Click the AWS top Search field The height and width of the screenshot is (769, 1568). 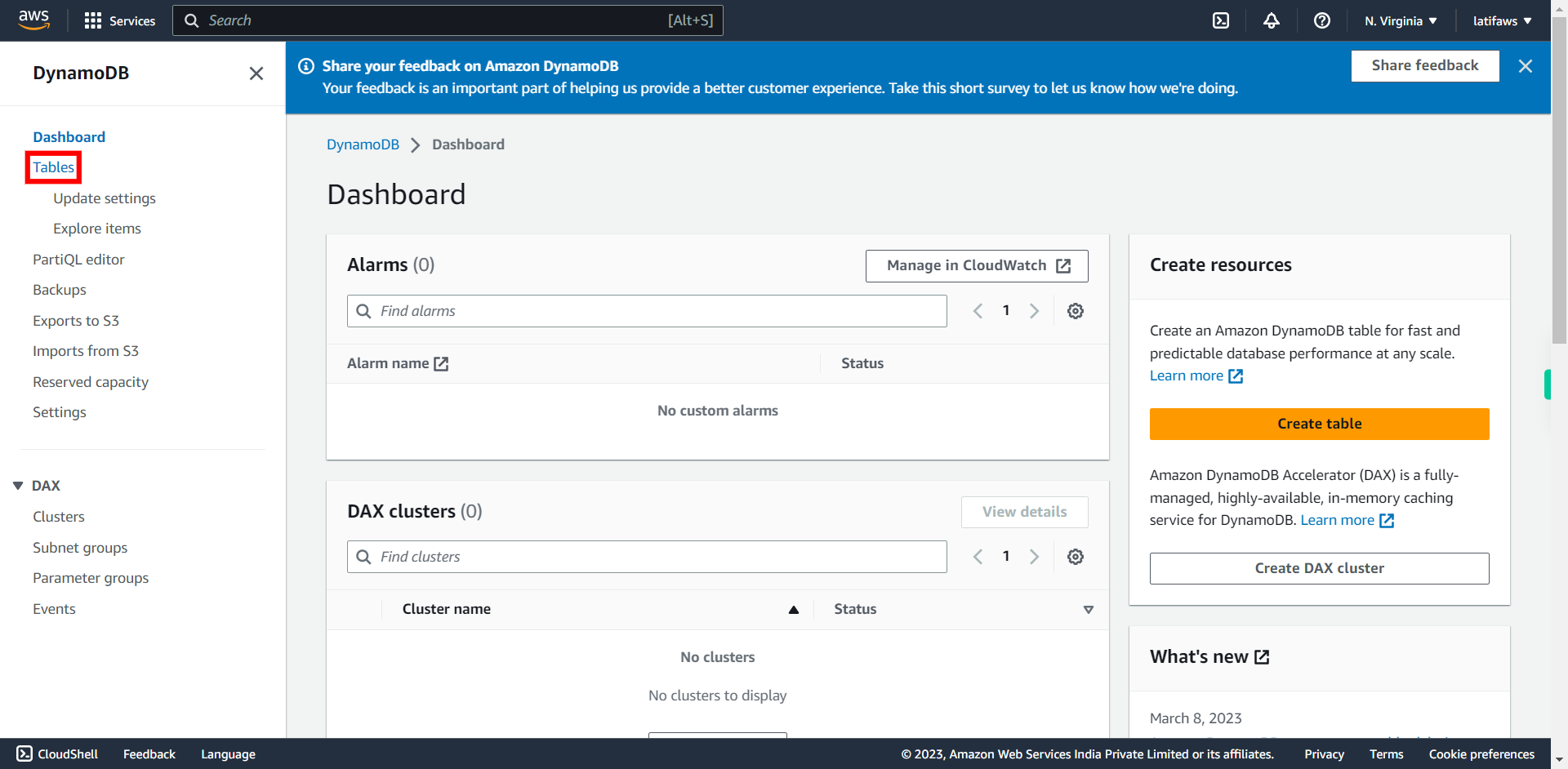(x=448, y=20)
